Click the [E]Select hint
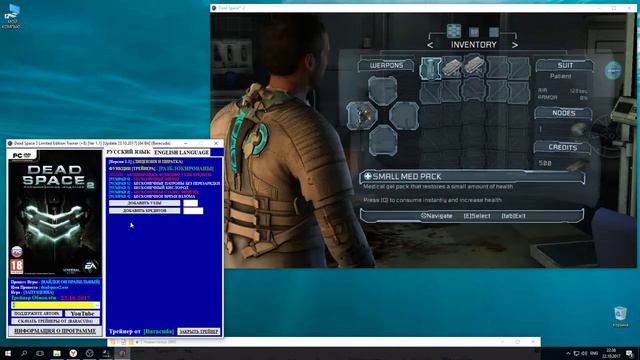The height and width of the screenshot is (360, 640). [x=477, y=216]
